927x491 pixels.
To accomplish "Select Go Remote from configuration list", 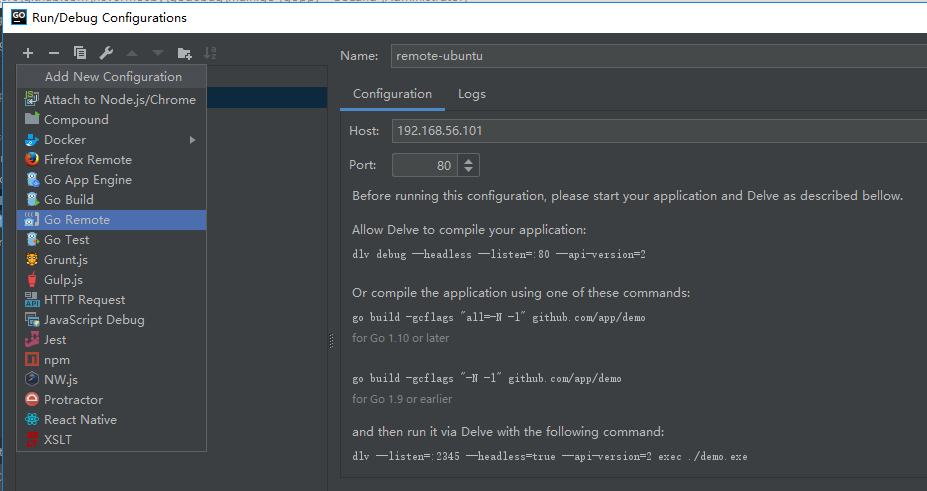I will (77, 220).
